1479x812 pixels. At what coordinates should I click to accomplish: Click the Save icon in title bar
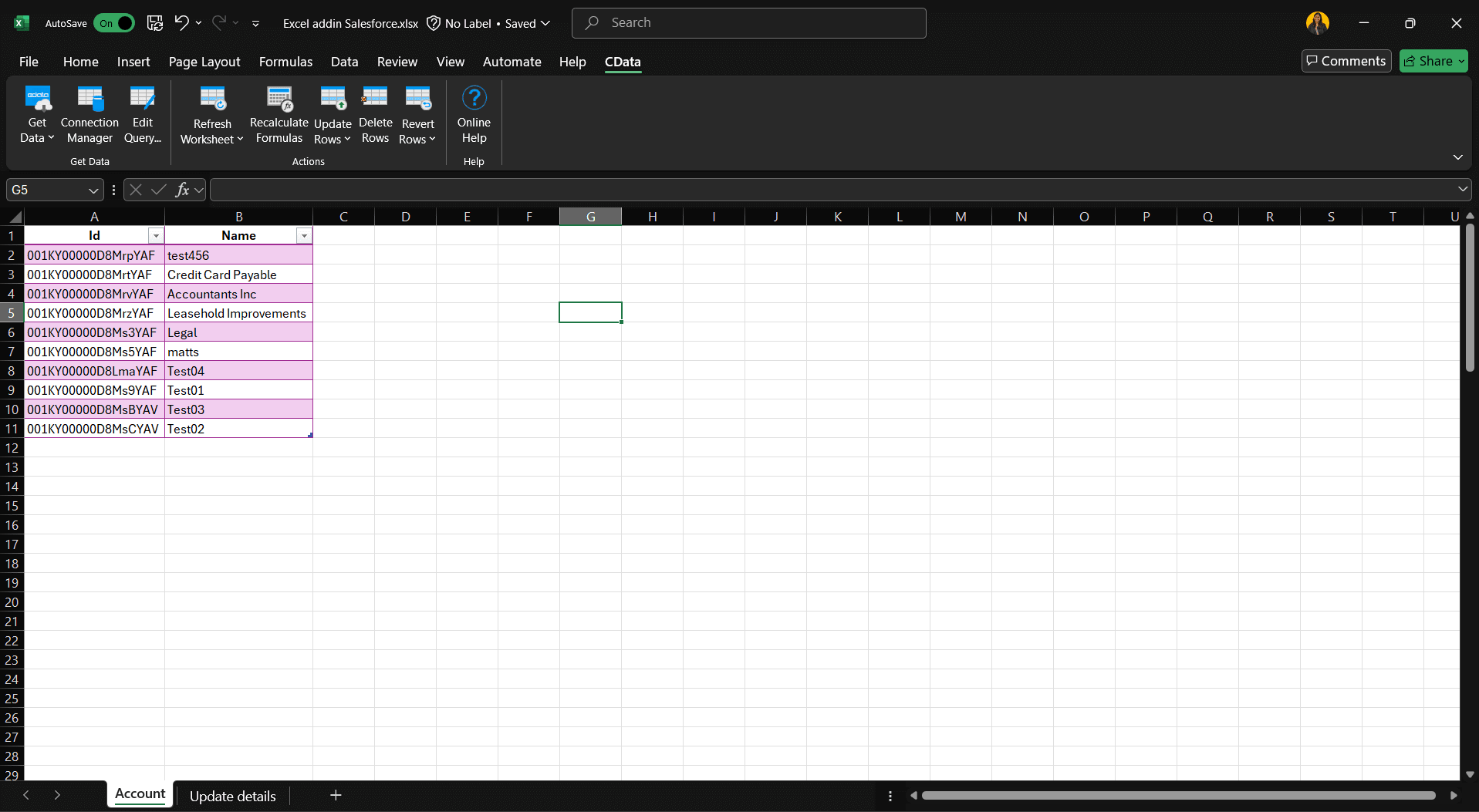tap(155, 23)
